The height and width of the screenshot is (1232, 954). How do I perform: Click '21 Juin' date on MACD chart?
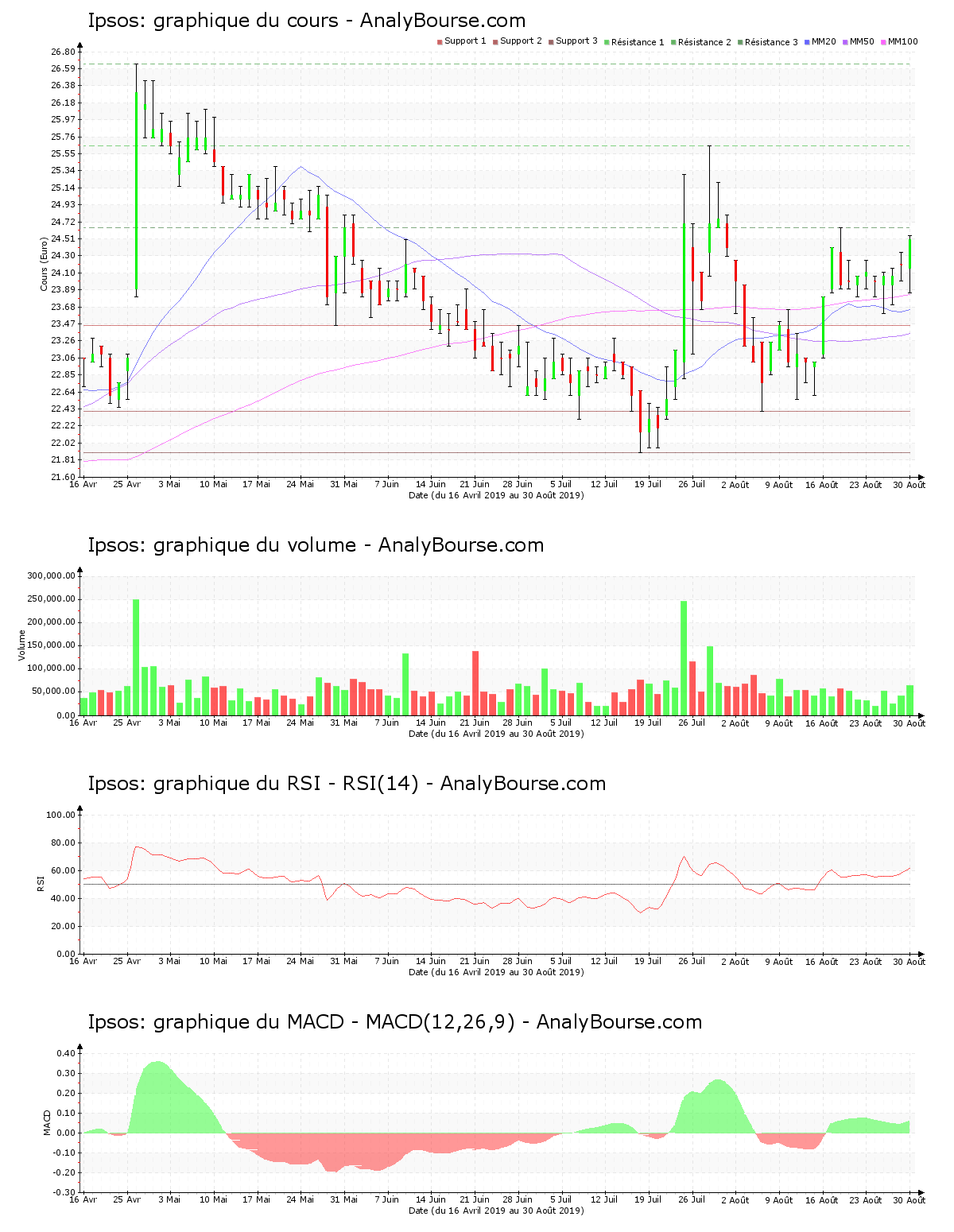(x=475, y=1199)
